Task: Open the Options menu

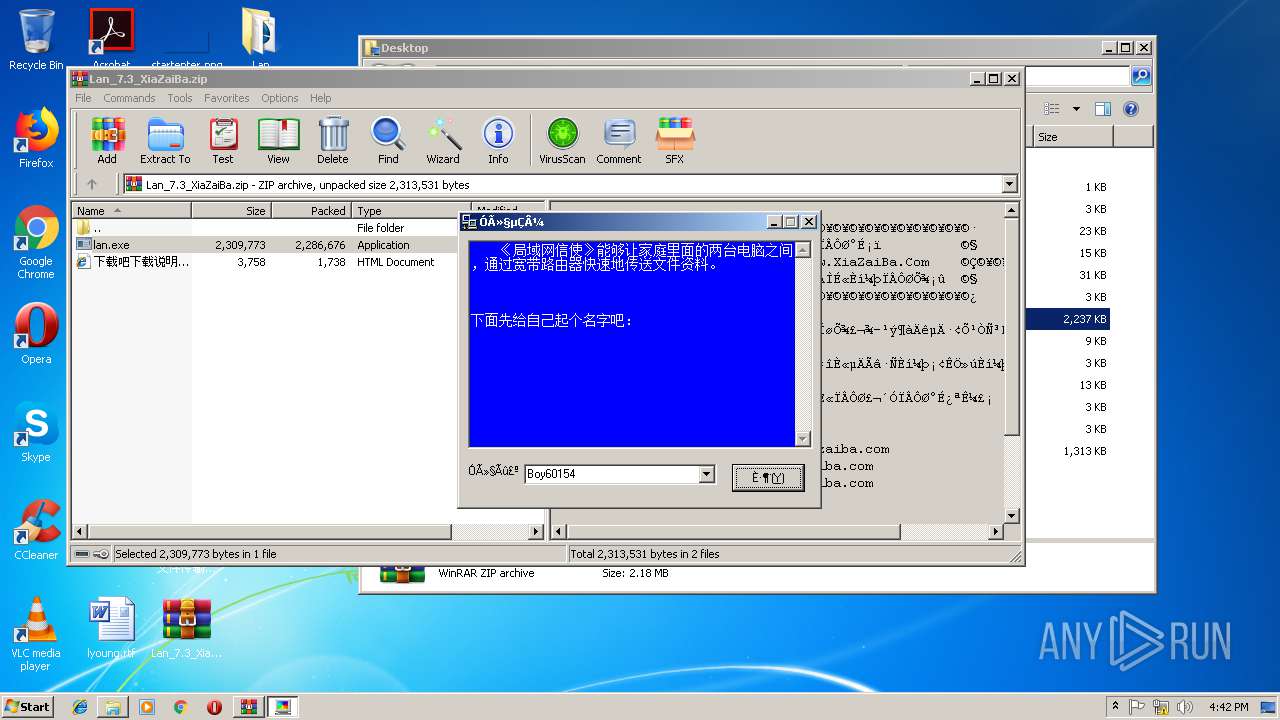Action: tap(280, 98)
